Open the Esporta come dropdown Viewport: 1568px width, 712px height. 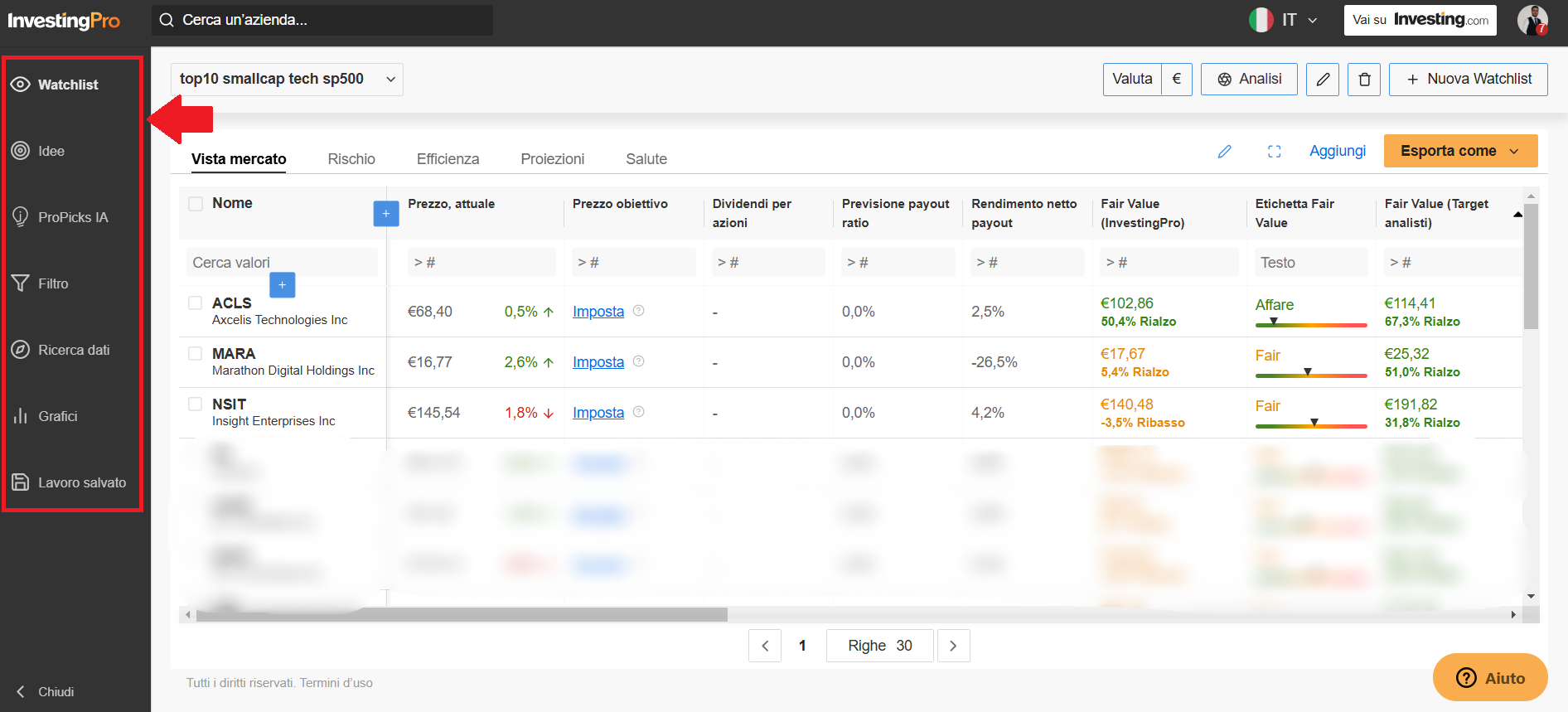click(x=1460, y=151)
